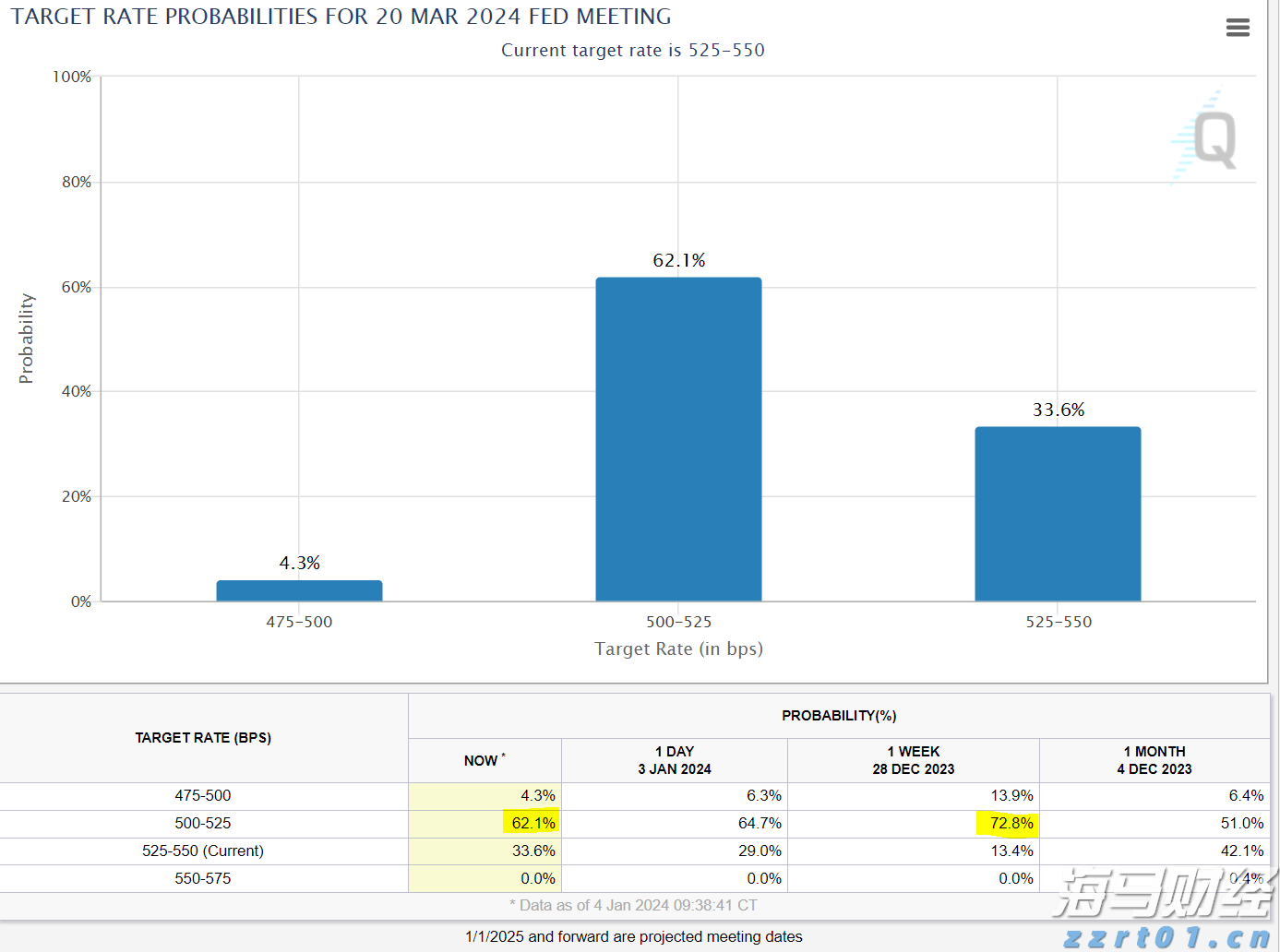The image size is (1280, 952).
Task: Click highlighted 62.1% table cell
Action: click(x=532, y=823)
